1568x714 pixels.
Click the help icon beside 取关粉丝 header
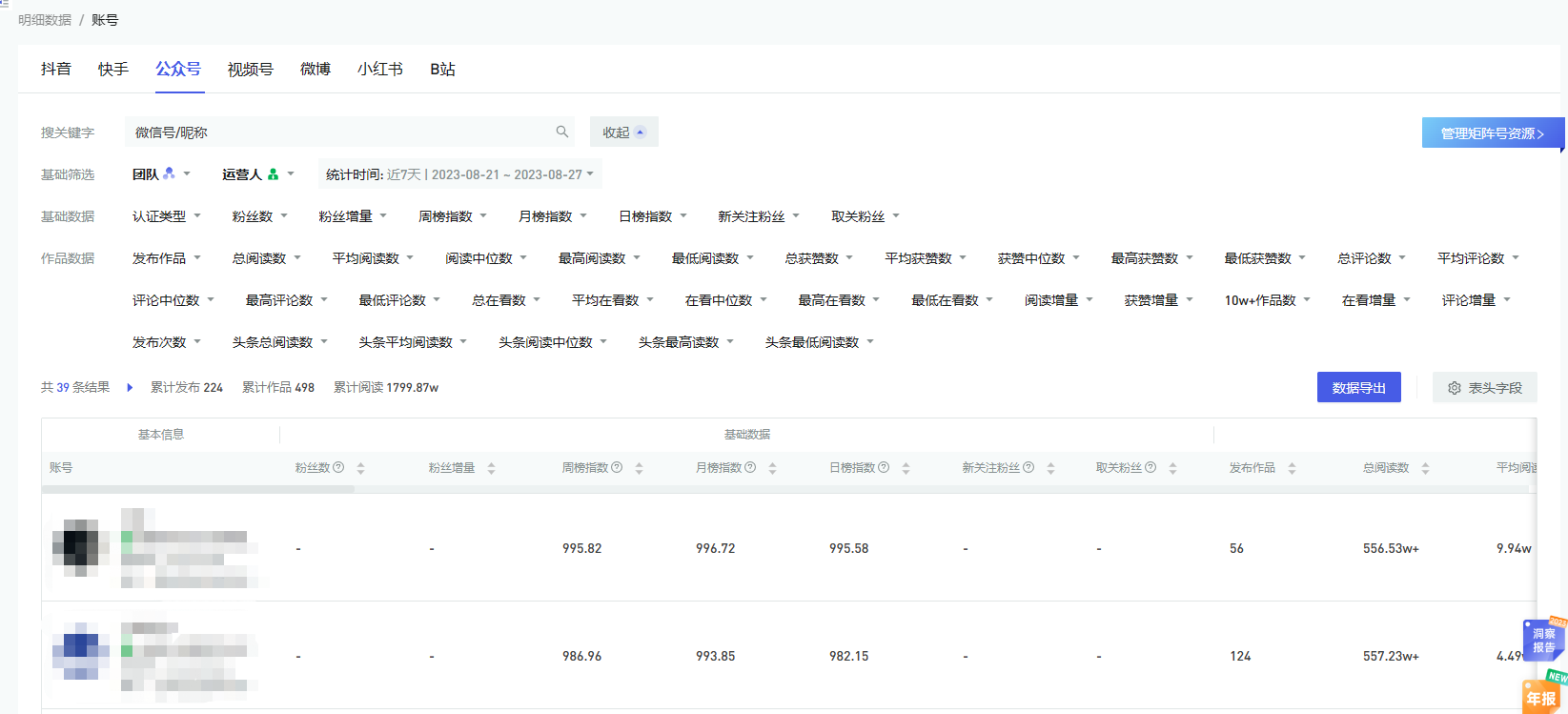point(1151,467)
